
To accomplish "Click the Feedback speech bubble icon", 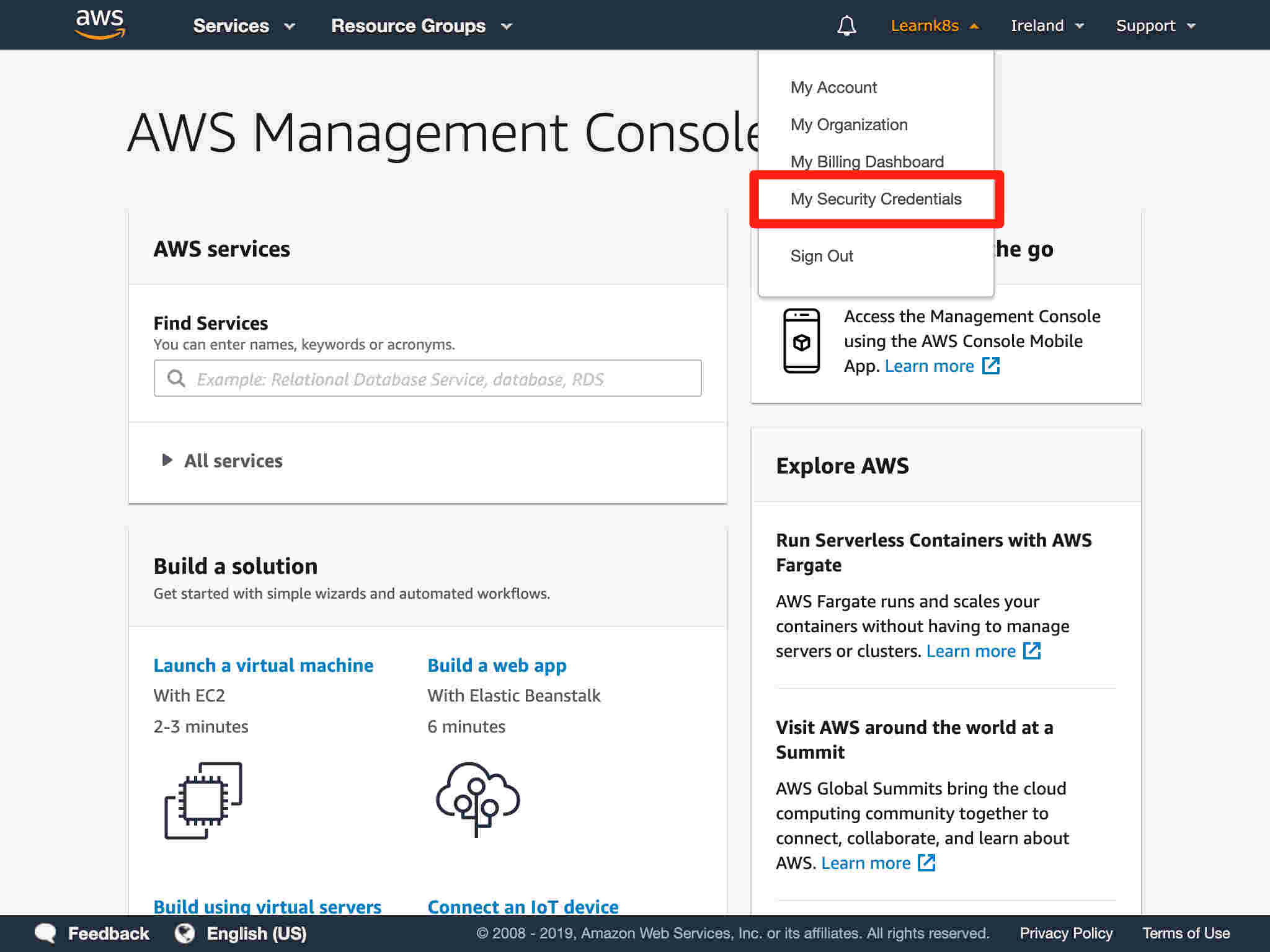I will point(45,933).
